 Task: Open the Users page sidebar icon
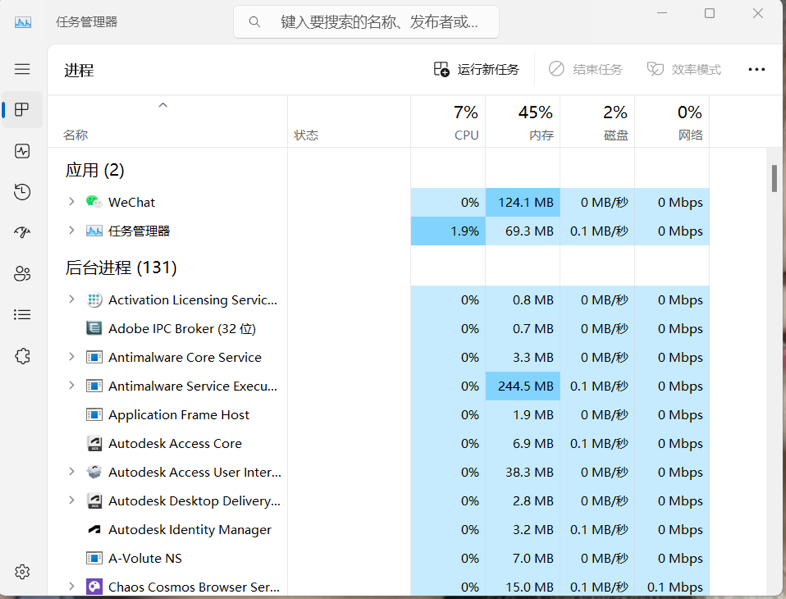pyautogui.click(x=22, y=273)
